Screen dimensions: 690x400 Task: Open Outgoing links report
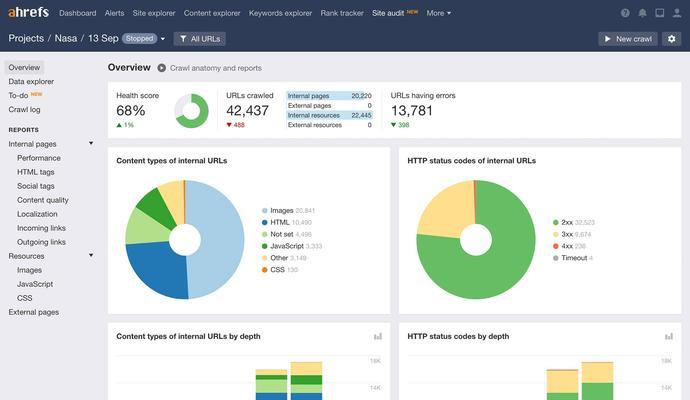click(41, 242)
